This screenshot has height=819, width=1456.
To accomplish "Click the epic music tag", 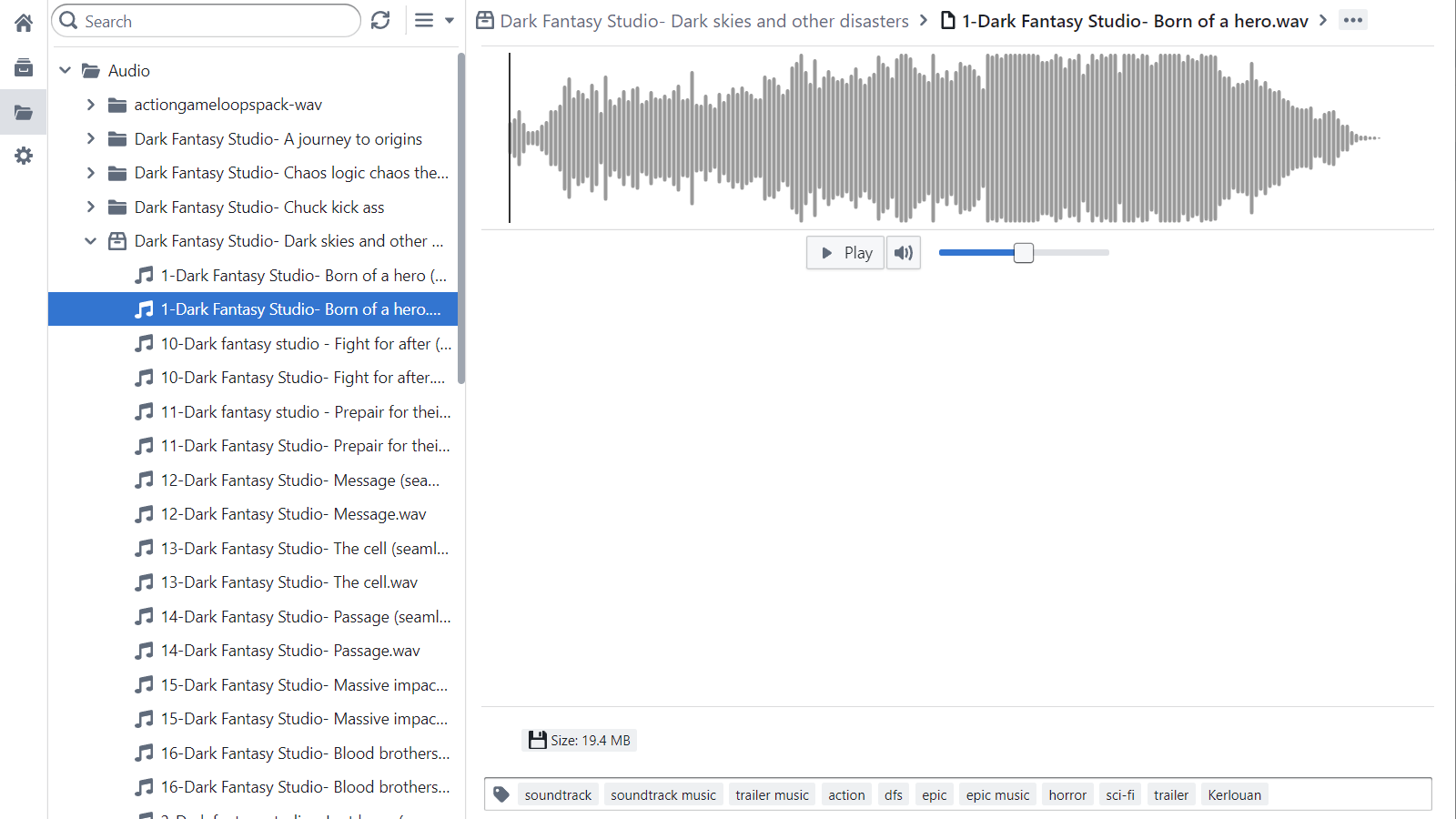I will coord(997,794).
